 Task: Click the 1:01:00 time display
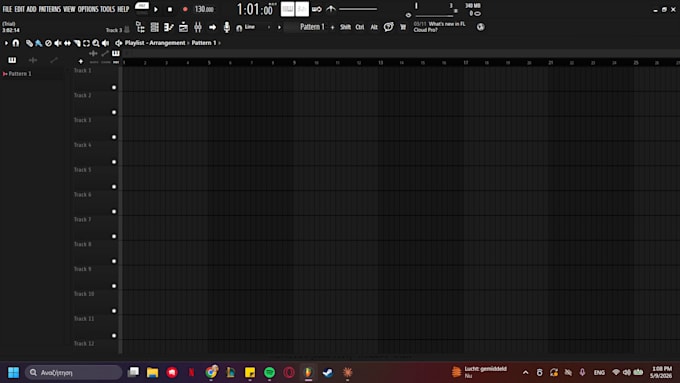(255, 9)
